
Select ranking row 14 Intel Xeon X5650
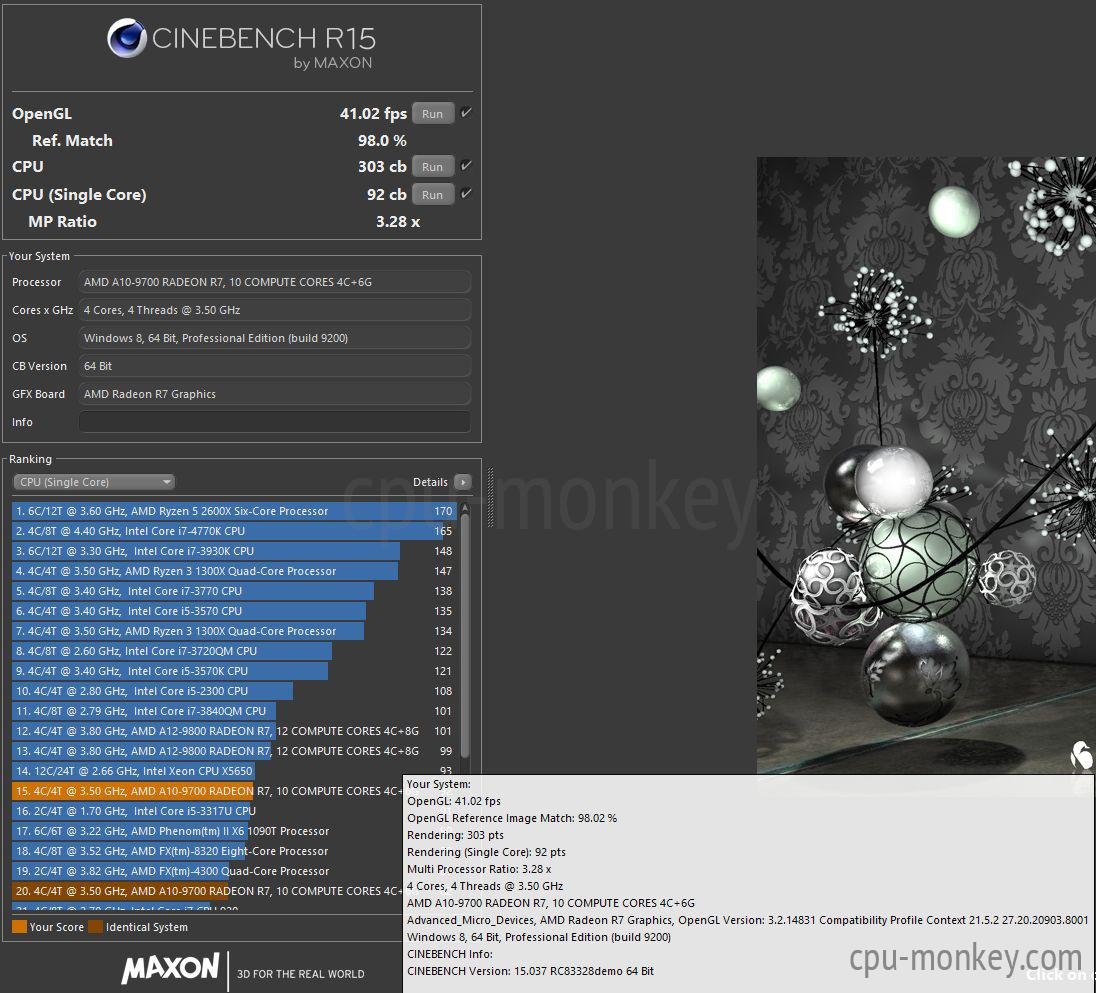234,771
